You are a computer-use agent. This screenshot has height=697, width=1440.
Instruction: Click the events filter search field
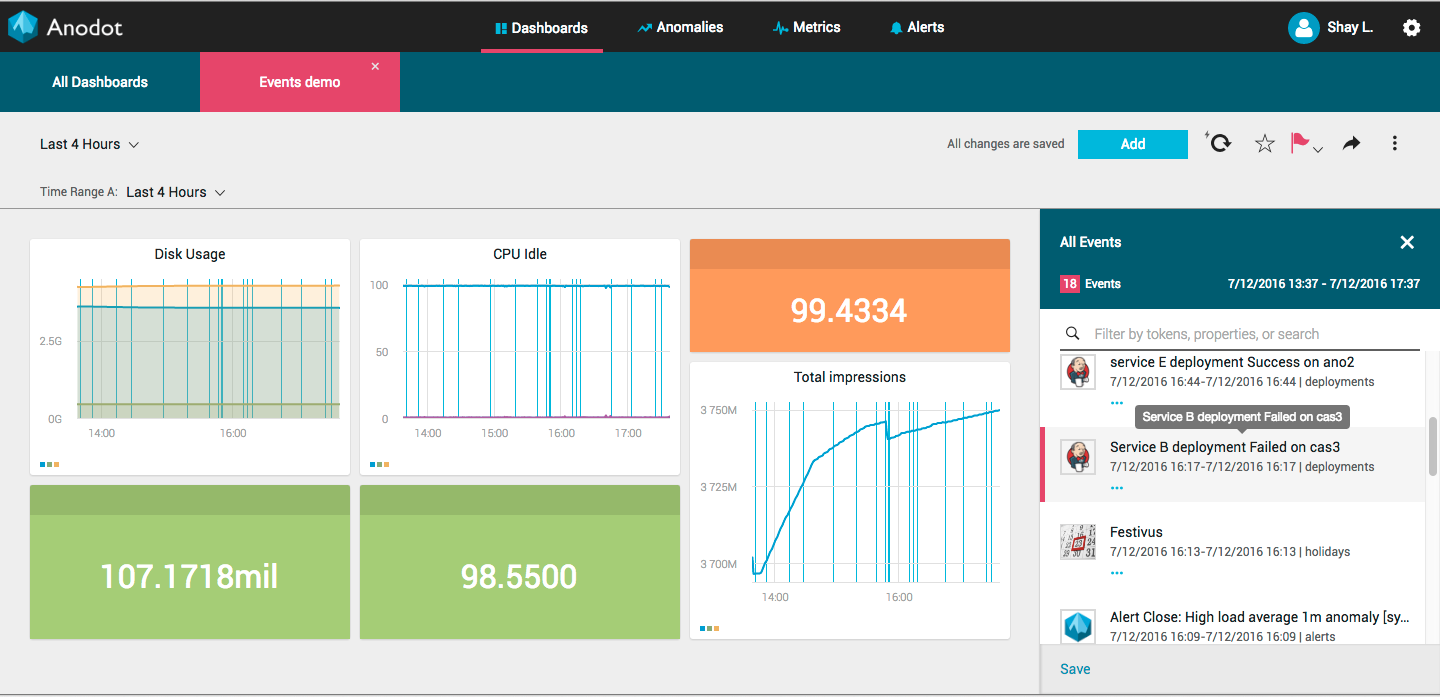tap(1250, 334)
